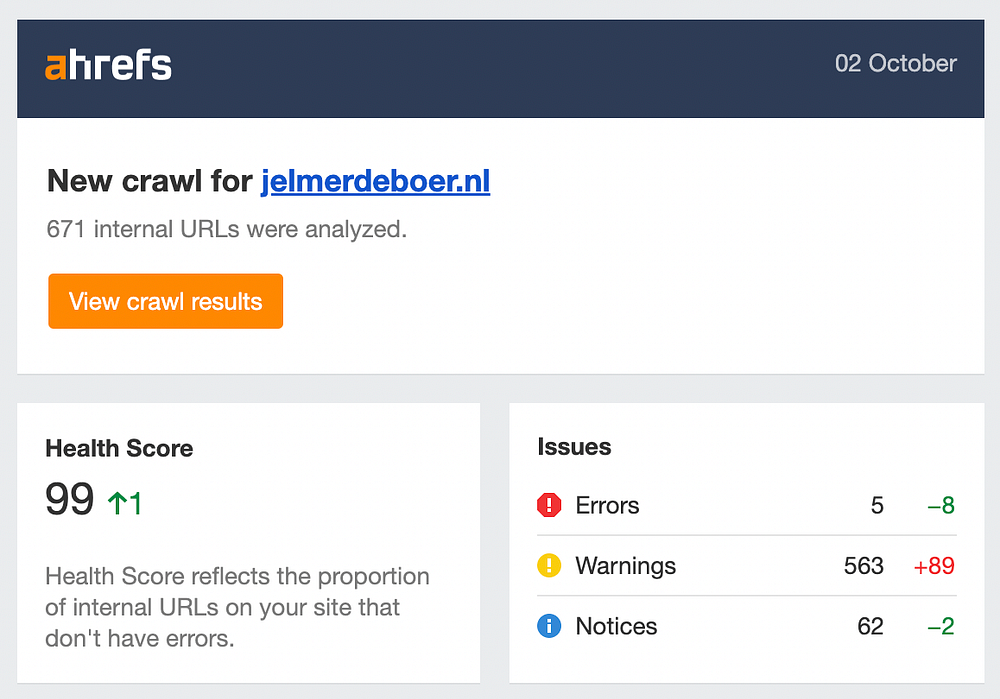Image resolution: width=1000 pixels, height=699 pixels.
Task: Click the Warnings label in Issues
Action: point(625,566)
